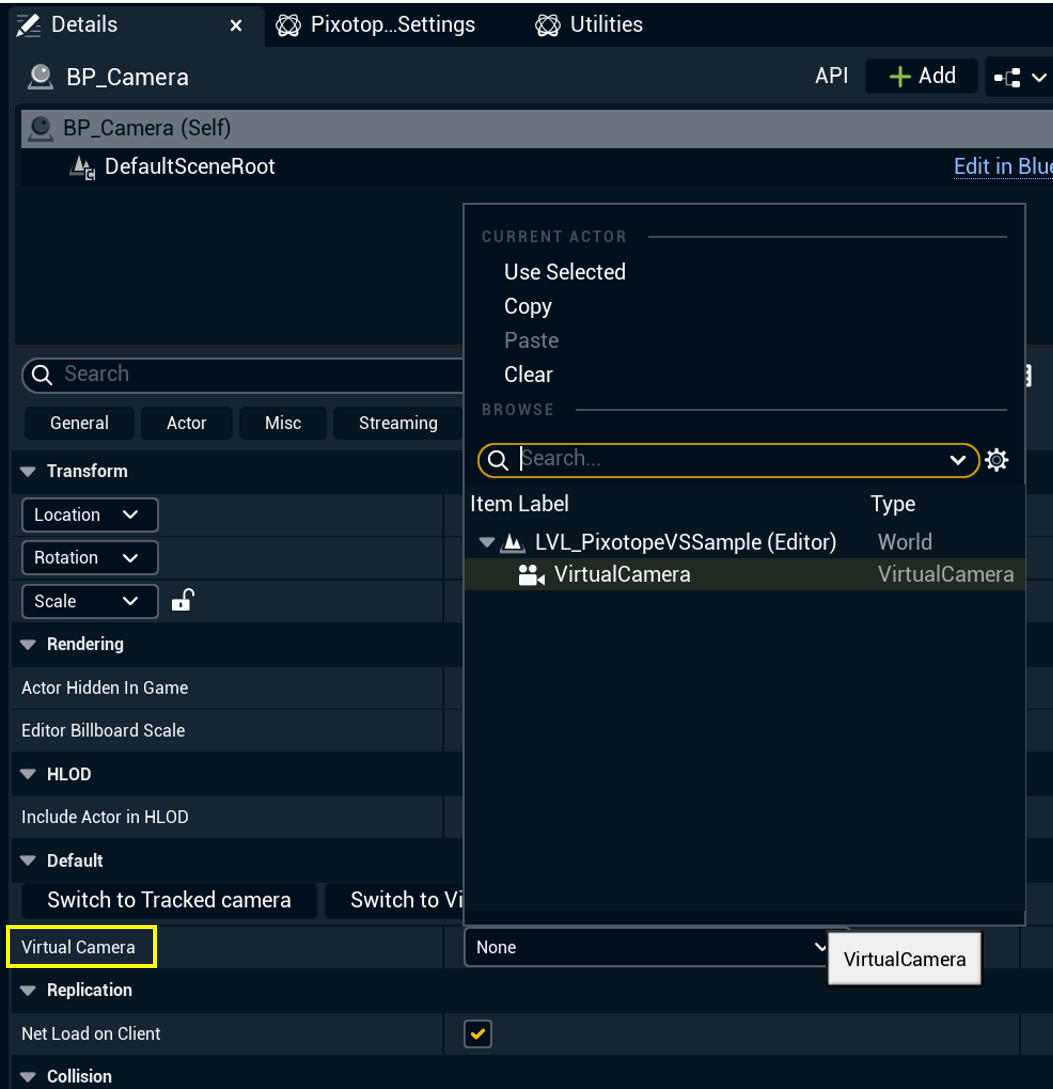Click Switch to Tracked camera button
This screenshot has width=1053, height=1089.
pos(169,900)
